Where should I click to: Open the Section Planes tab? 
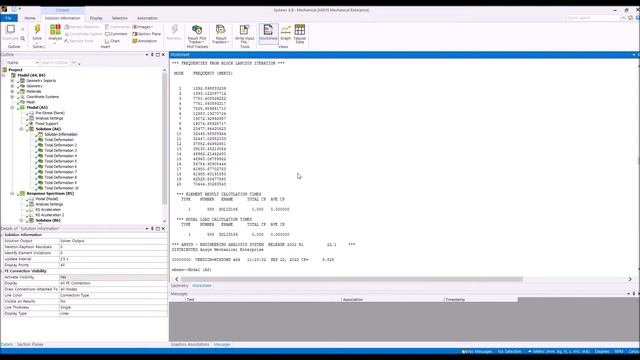(x=30, y=344)
